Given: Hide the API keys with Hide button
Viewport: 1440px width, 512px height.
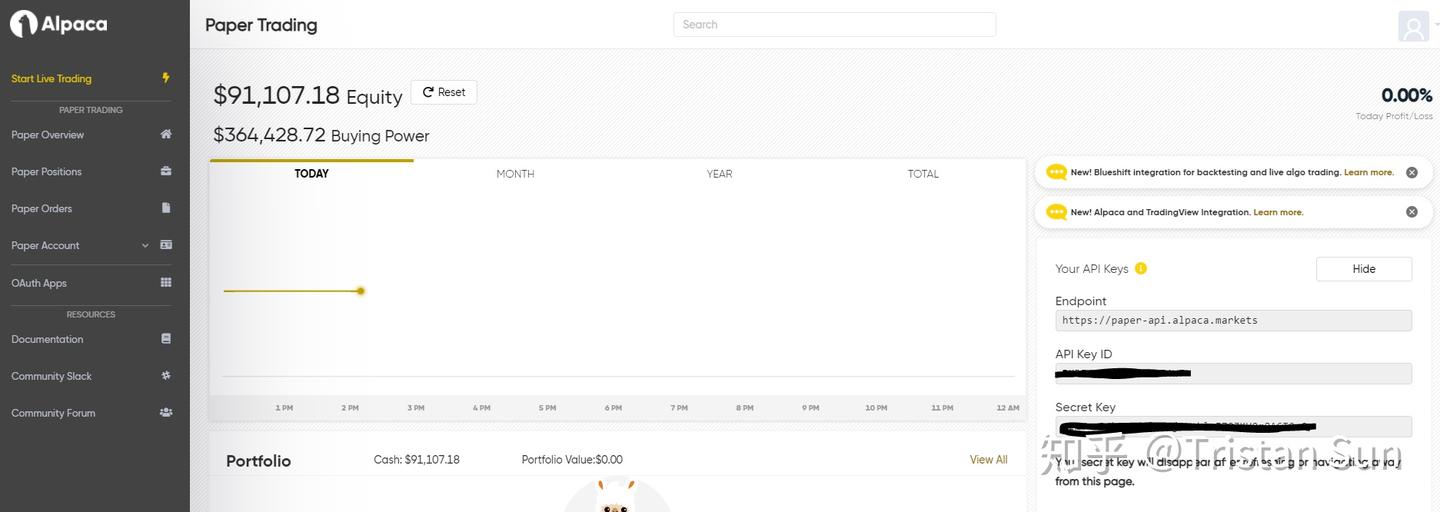Looking at the screenshot, I should (1364, 269).
